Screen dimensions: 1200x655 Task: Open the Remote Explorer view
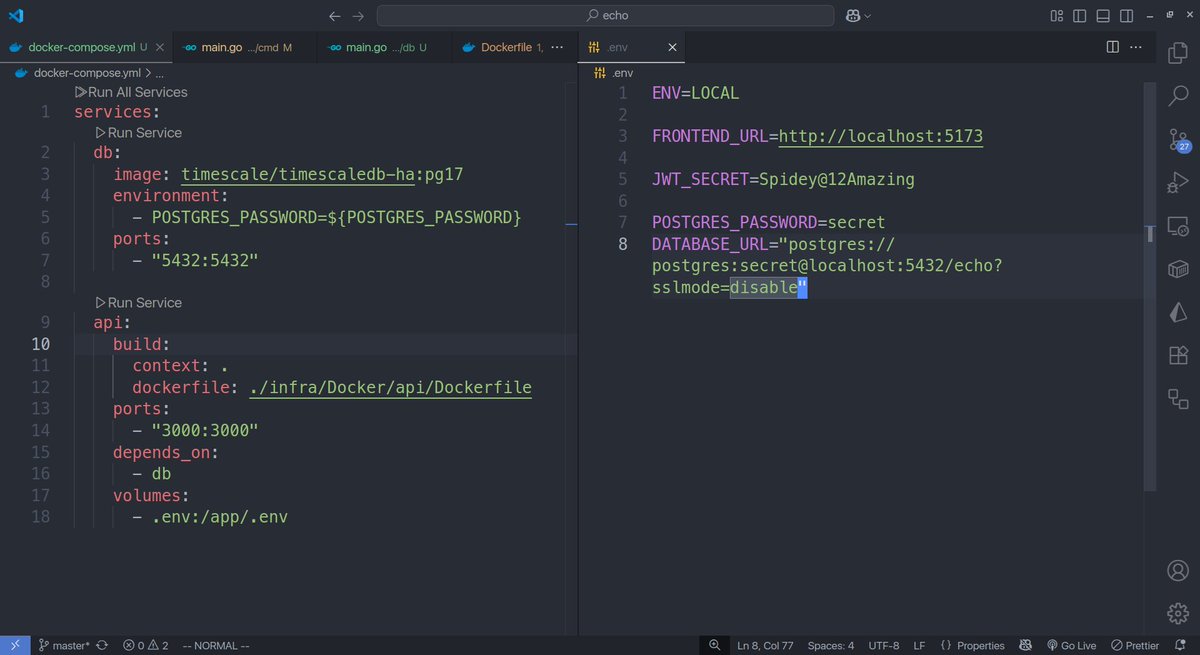click(1178, 226)
